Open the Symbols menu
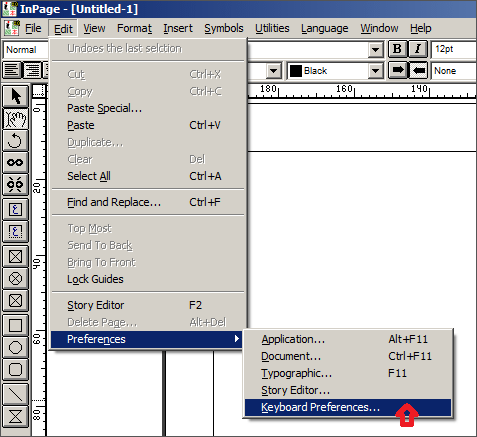The image size is (477, 437). pyautogui.click(x=224, y=28)
